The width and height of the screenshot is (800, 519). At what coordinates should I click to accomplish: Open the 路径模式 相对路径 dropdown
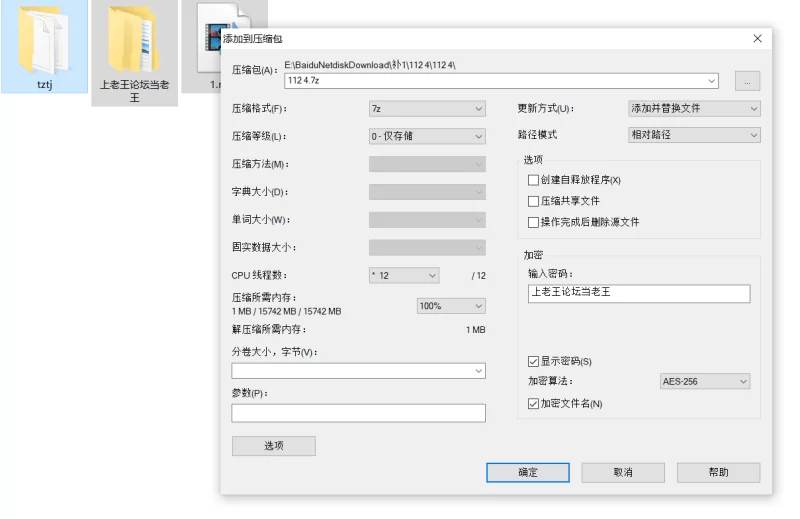pyautogui.click(x=694, y=135)
